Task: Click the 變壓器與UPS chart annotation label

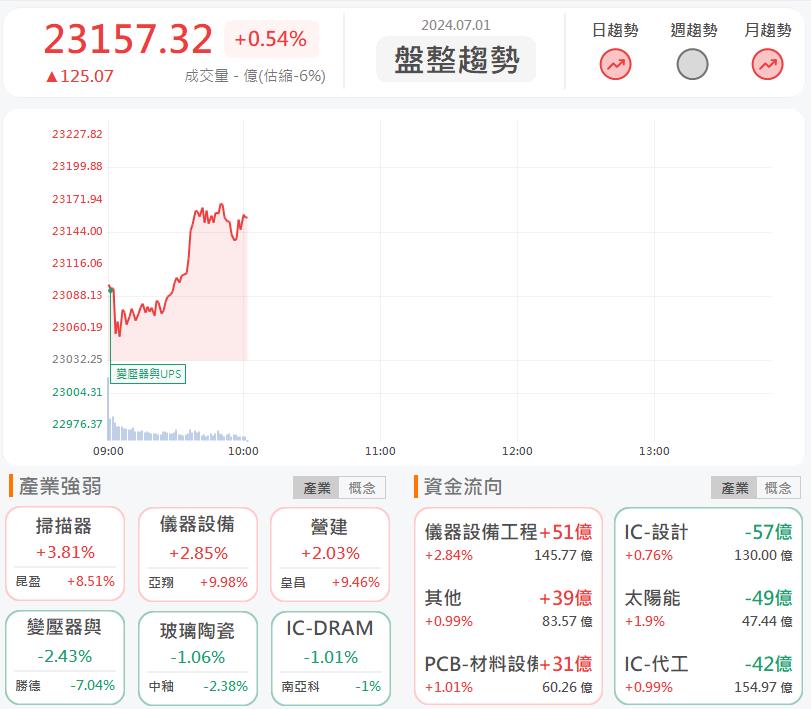Action: click(x=148, y=374)
